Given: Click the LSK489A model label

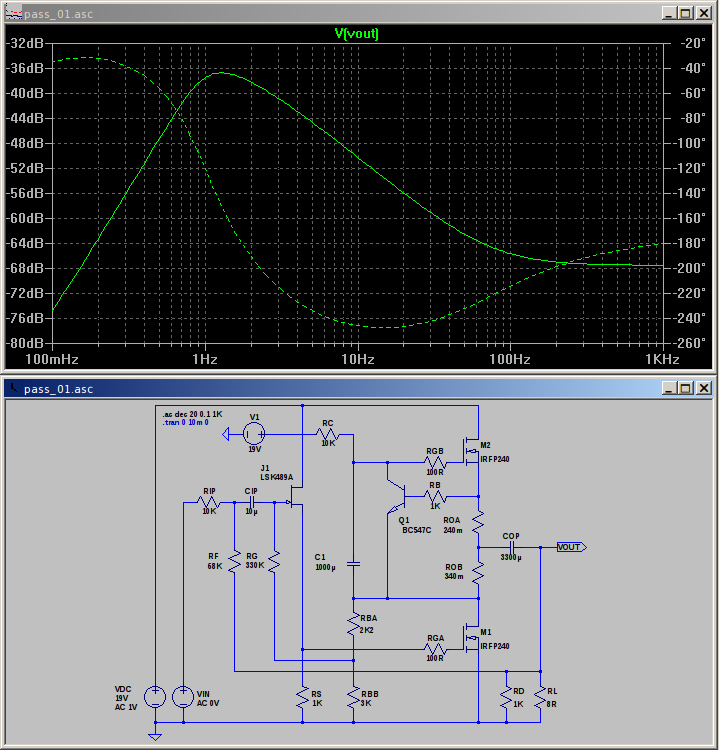Looking at the screenshot, I should [277, 477].
